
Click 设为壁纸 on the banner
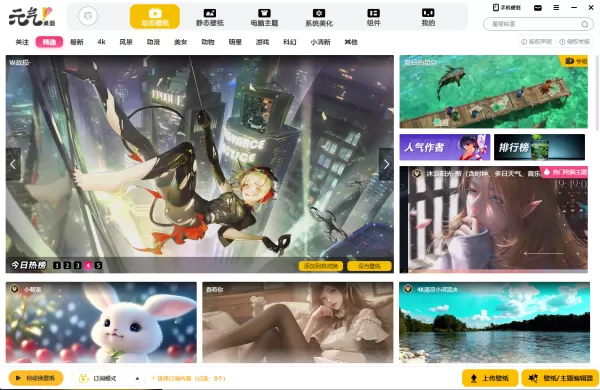point(370,266)
